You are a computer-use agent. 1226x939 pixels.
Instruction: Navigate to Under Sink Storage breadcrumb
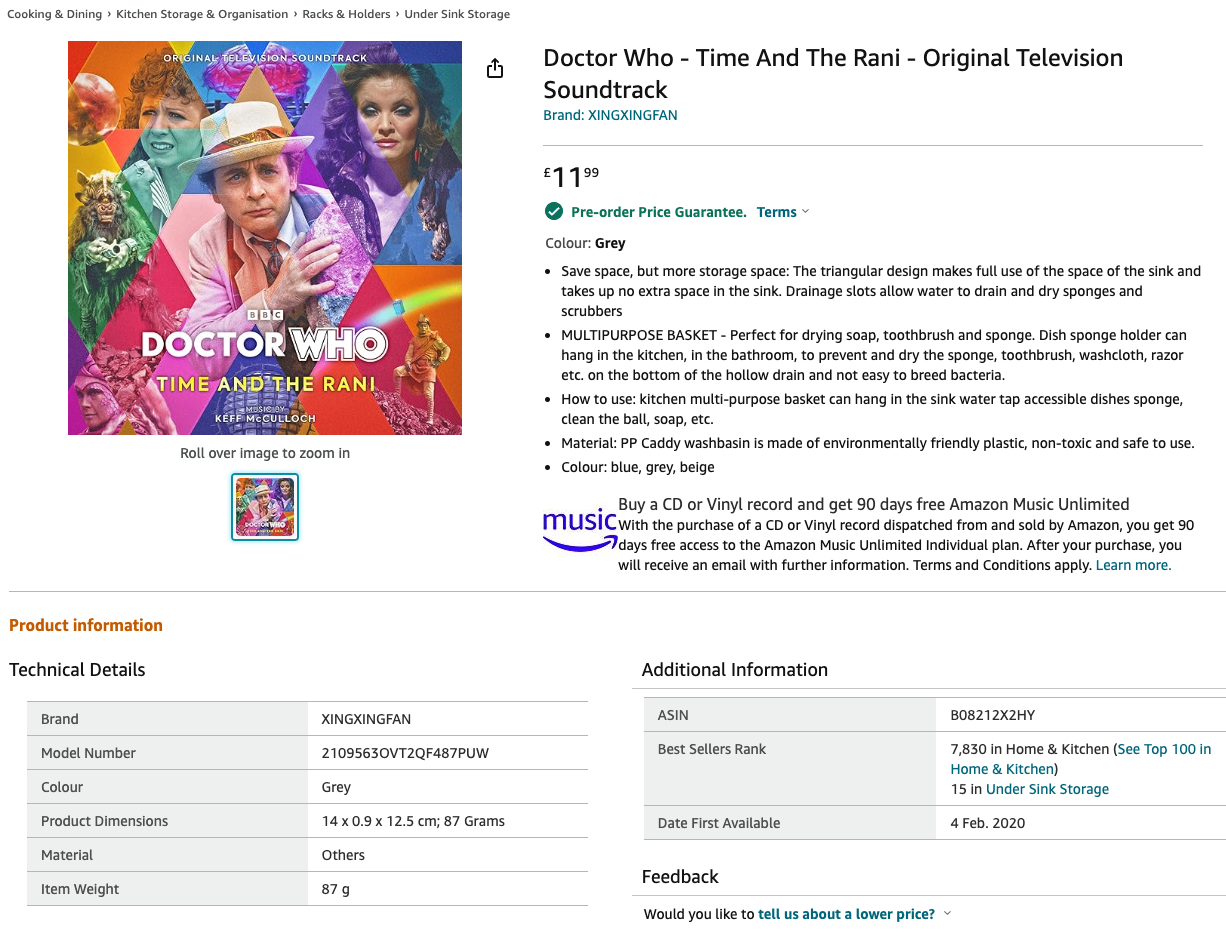tap(457, 14)
